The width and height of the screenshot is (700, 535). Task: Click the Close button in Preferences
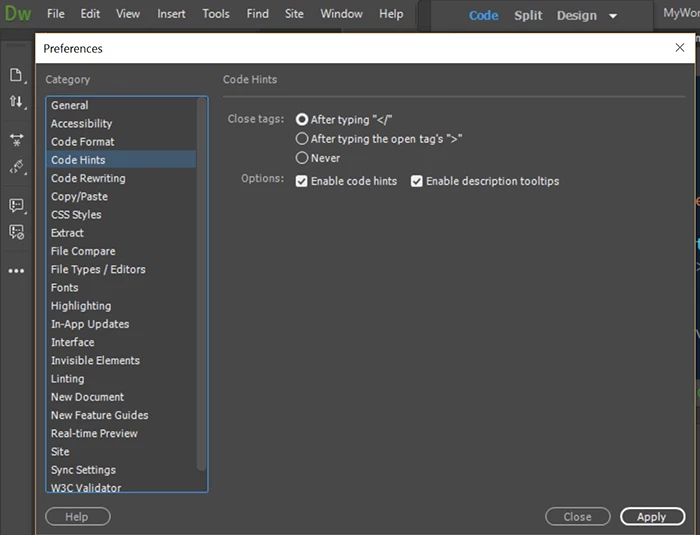click(x=578, y=517)
